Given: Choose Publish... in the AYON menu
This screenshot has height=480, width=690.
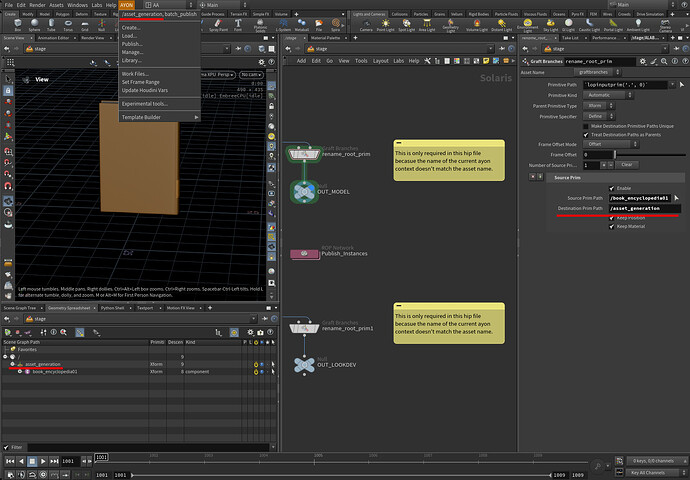Looking at the screenshot, I should click(x=132, y=44).
